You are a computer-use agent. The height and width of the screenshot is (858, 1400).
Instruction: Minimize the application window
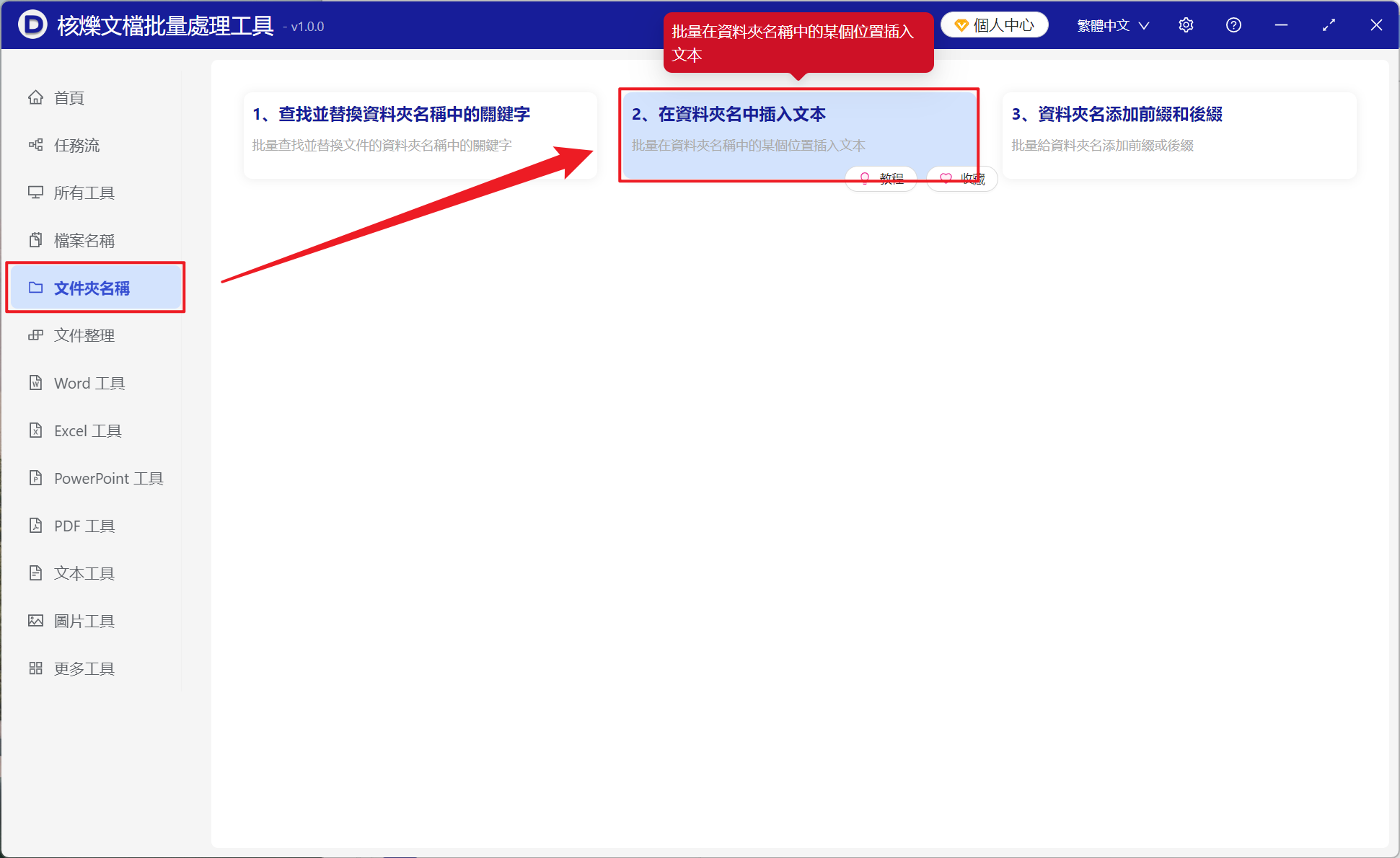tap(1281, 25)
